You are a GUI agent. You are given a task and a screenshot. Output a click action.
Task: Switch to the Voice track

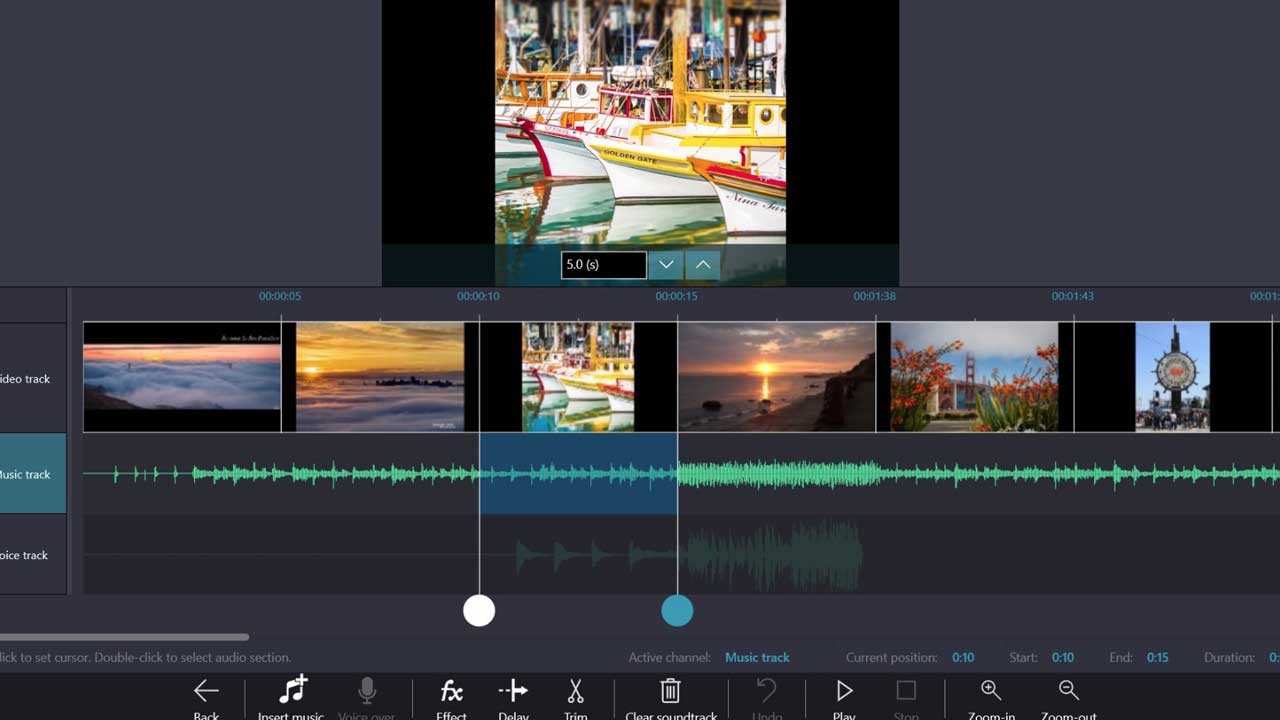[x=25, y=555]
